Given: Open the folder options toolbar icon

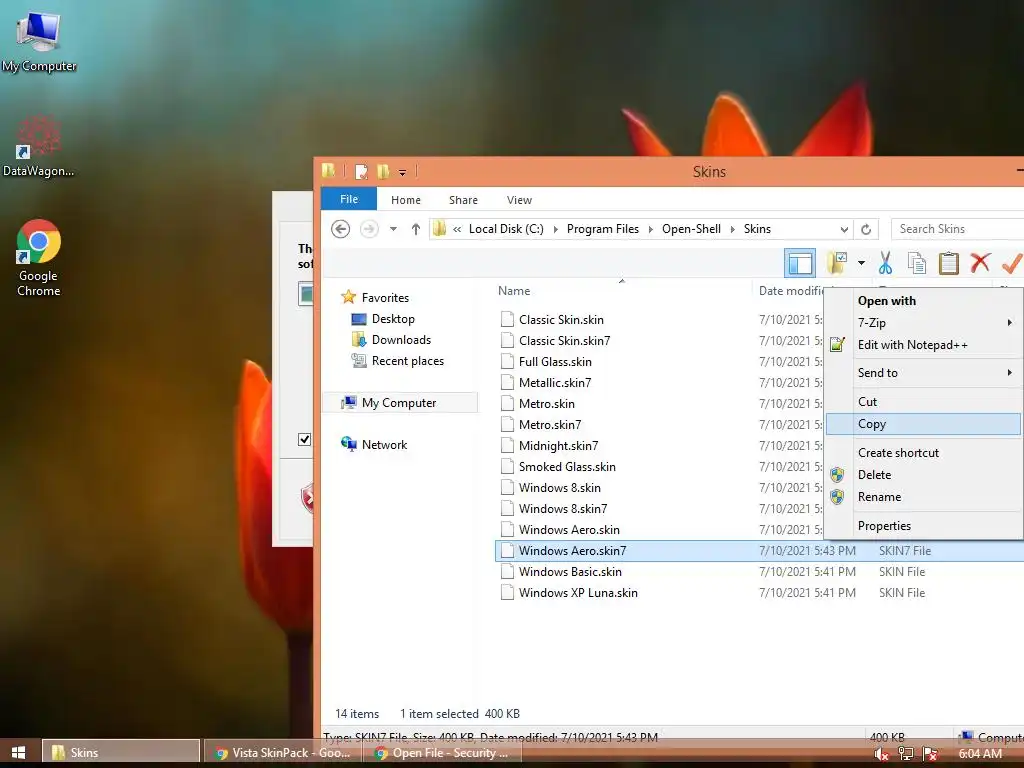Looking at the screenshot, I should pos(837,263).
